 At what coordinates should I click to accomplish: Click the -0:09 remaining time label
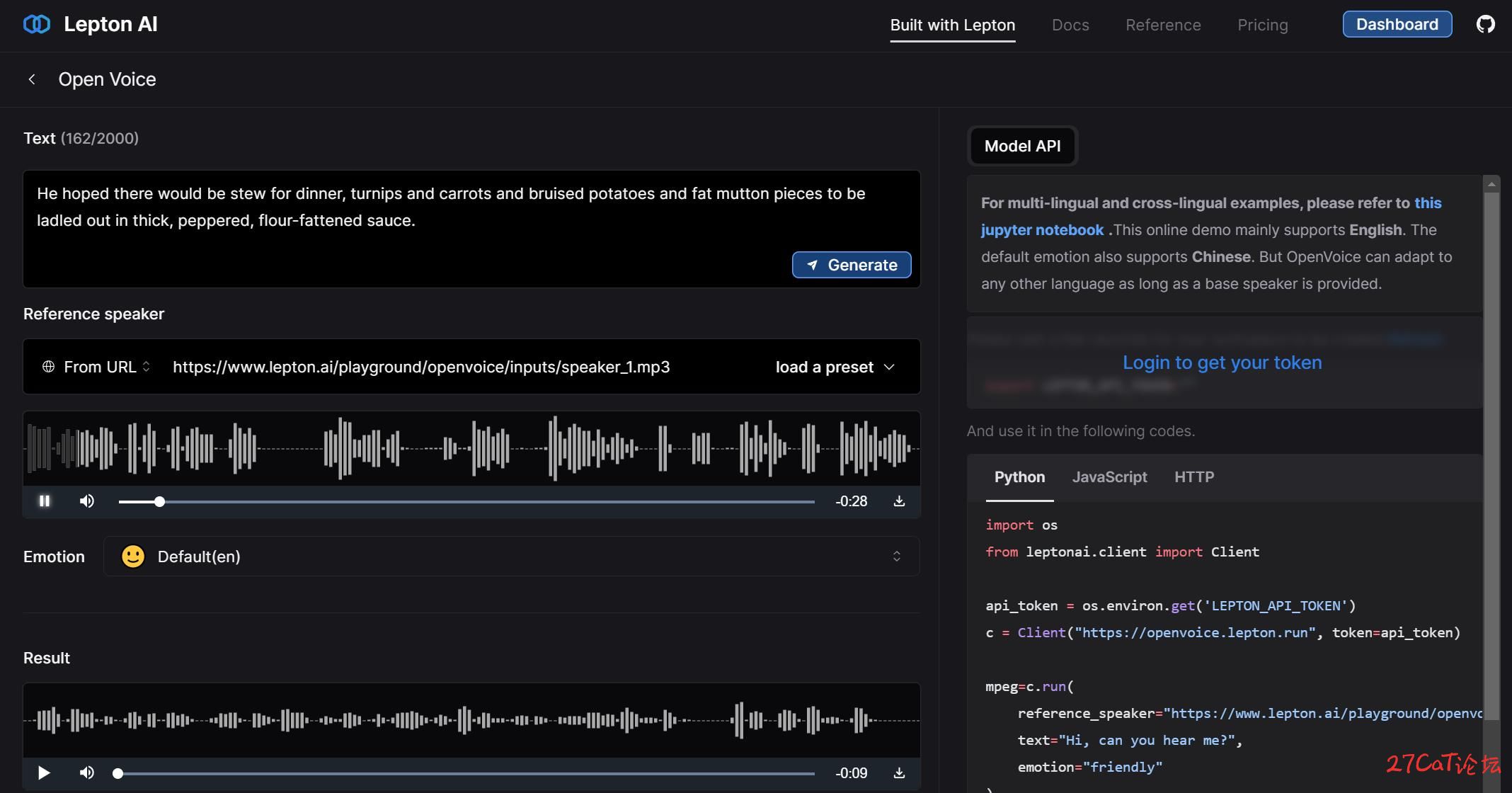[x=851, y=773]
